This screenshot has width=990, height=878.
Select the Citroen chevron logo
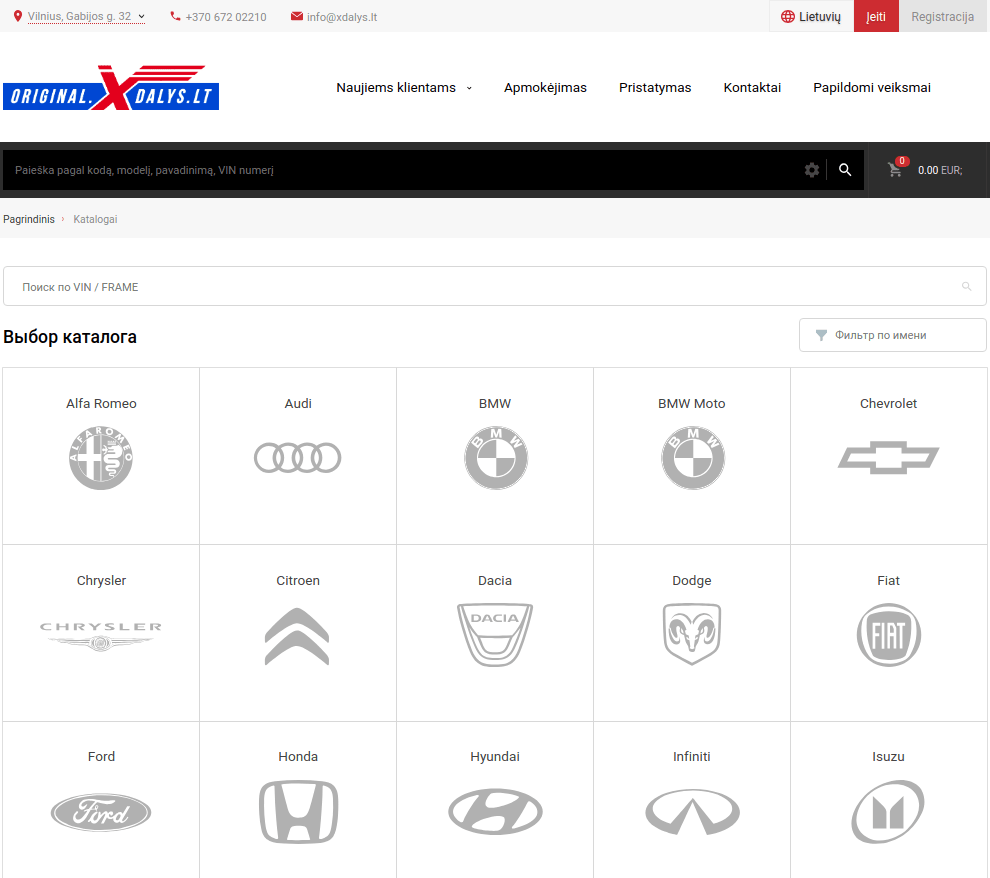297,636
